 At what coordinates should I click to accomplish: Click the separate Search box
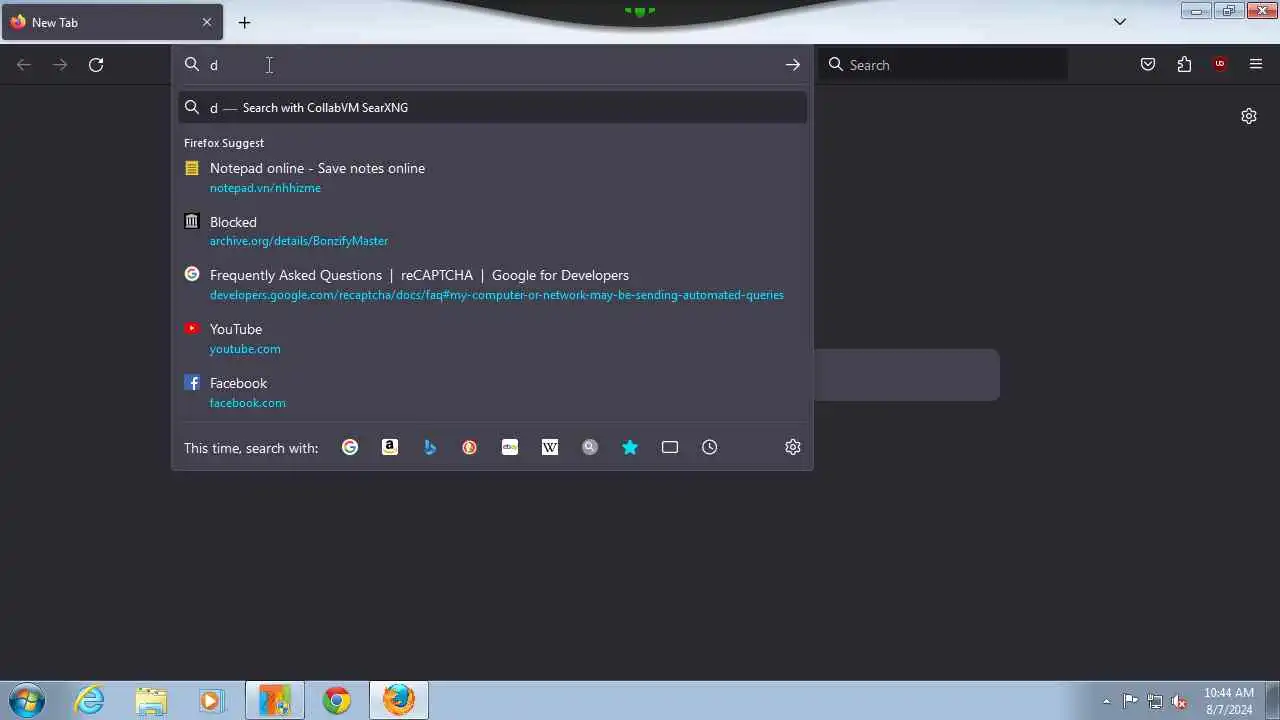point(943,65)
